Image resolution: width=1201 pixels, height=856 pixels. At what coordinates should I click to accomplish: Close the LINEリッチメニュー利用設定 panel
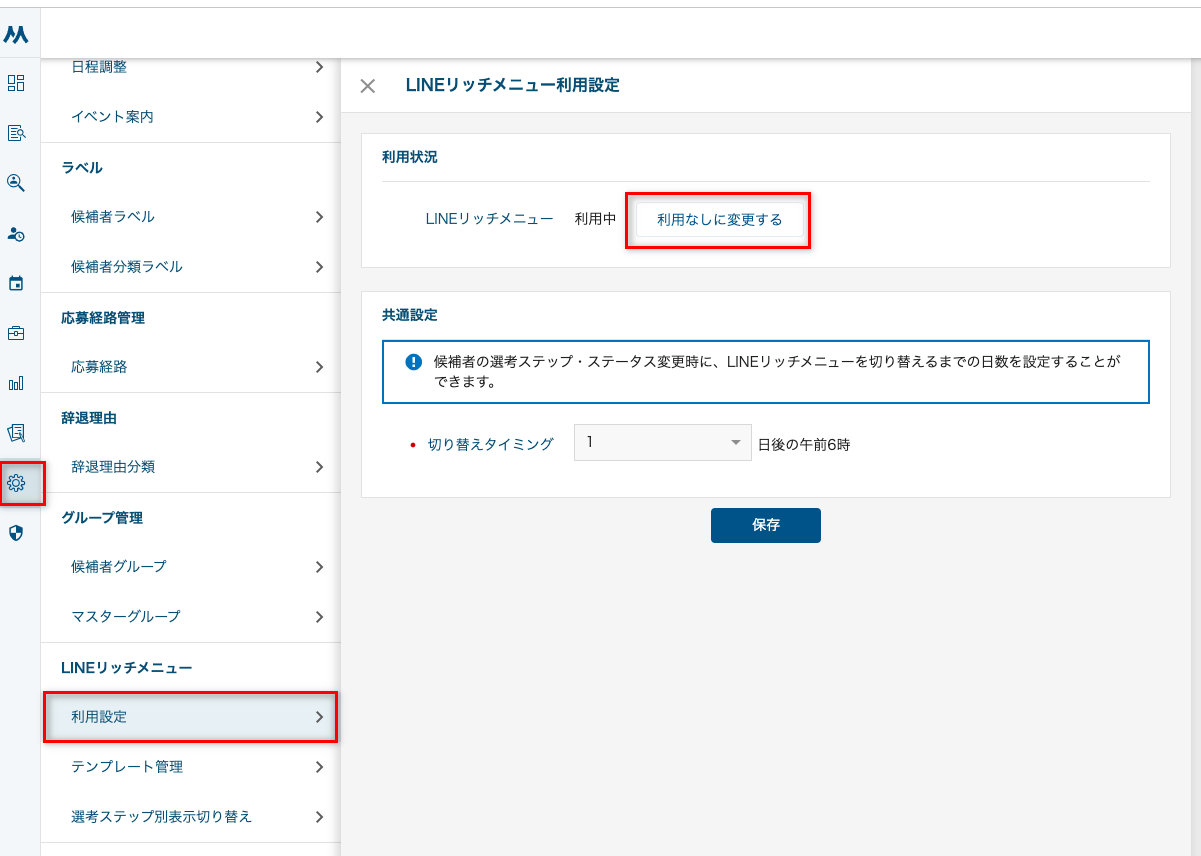368,86
